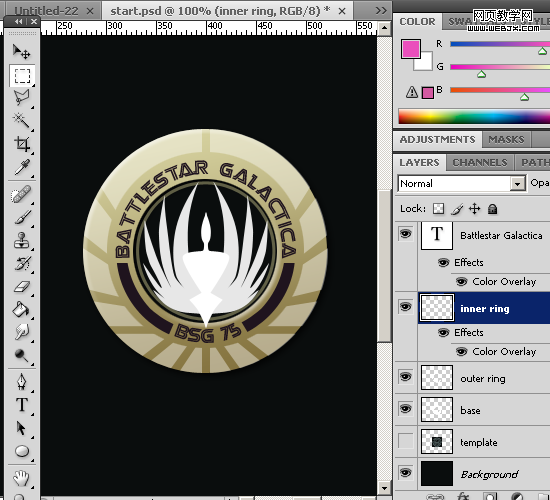This screenshot has height=500, width=550.
Task: Show the template layer
Action: coord(405,441)
